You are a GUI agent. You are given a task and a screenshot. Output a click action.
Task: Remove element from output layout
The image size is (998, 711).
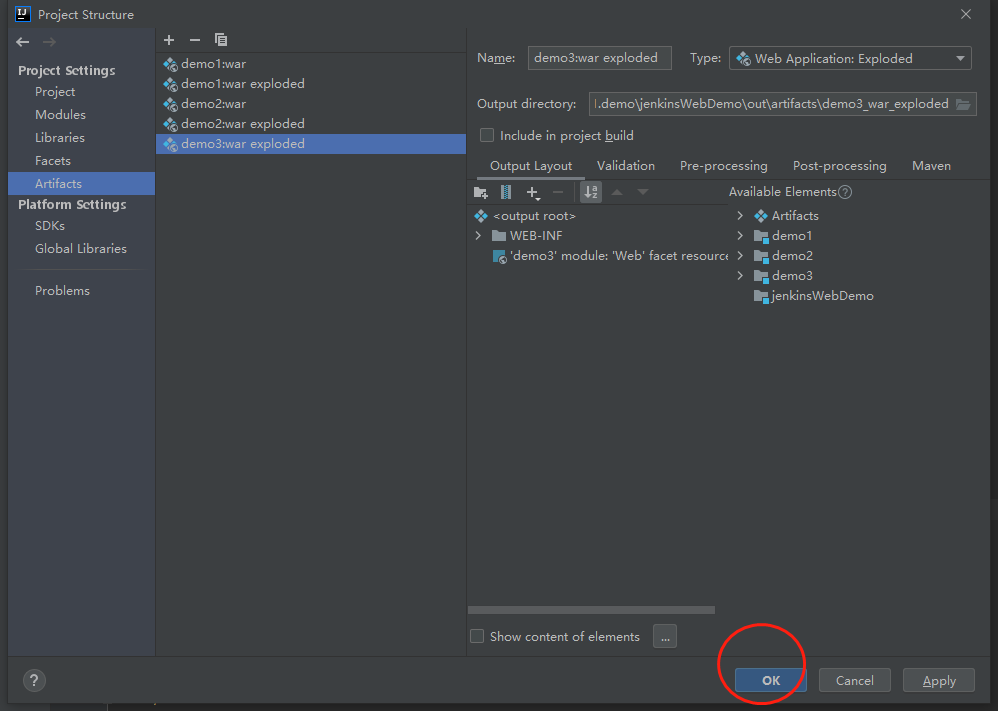point(558,192)
